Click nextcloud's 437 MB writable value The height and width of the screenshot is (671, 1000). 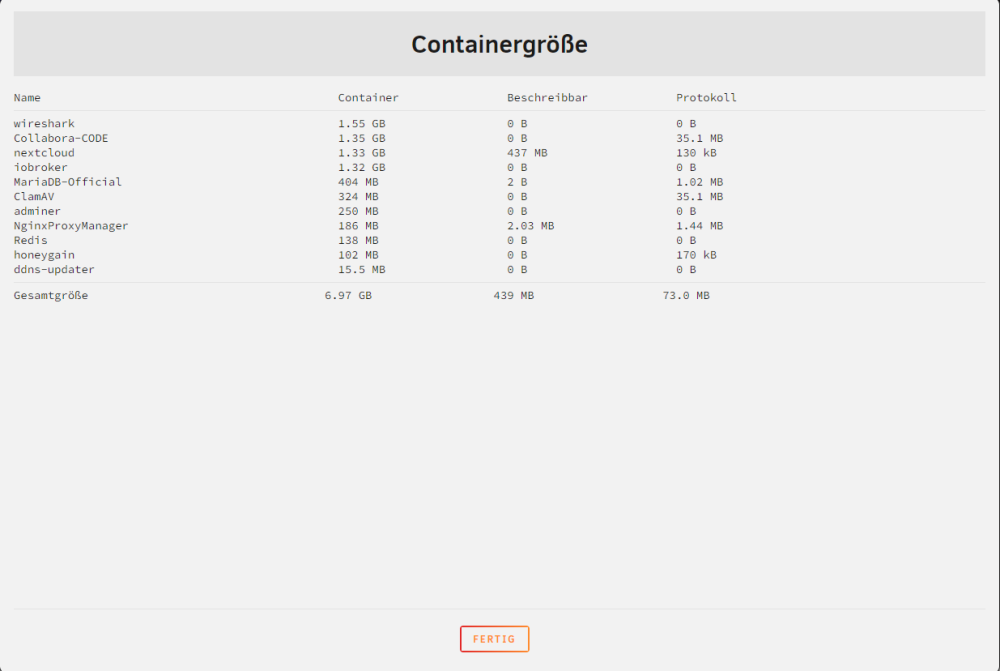click(x=527, y=153)
